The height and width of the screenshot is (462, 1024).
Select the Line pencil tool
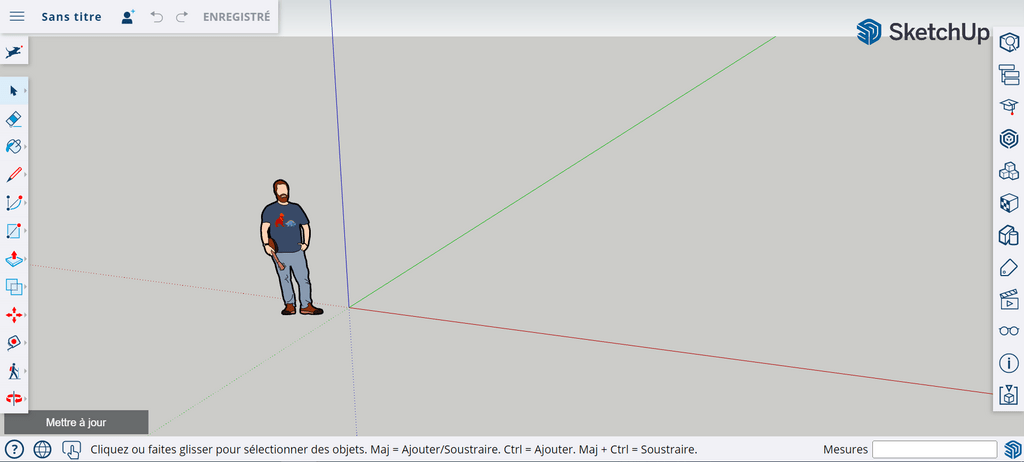click(x=13, y=174)
